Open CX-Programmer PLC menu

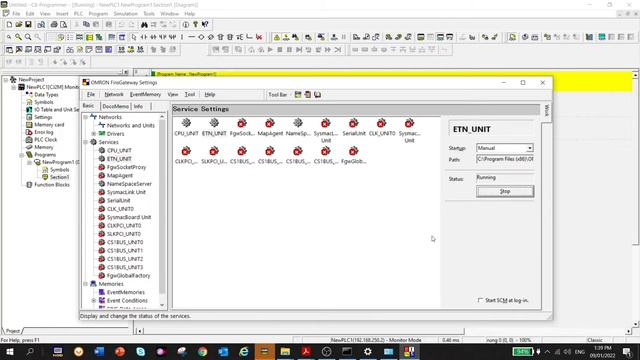click(78, 13)
